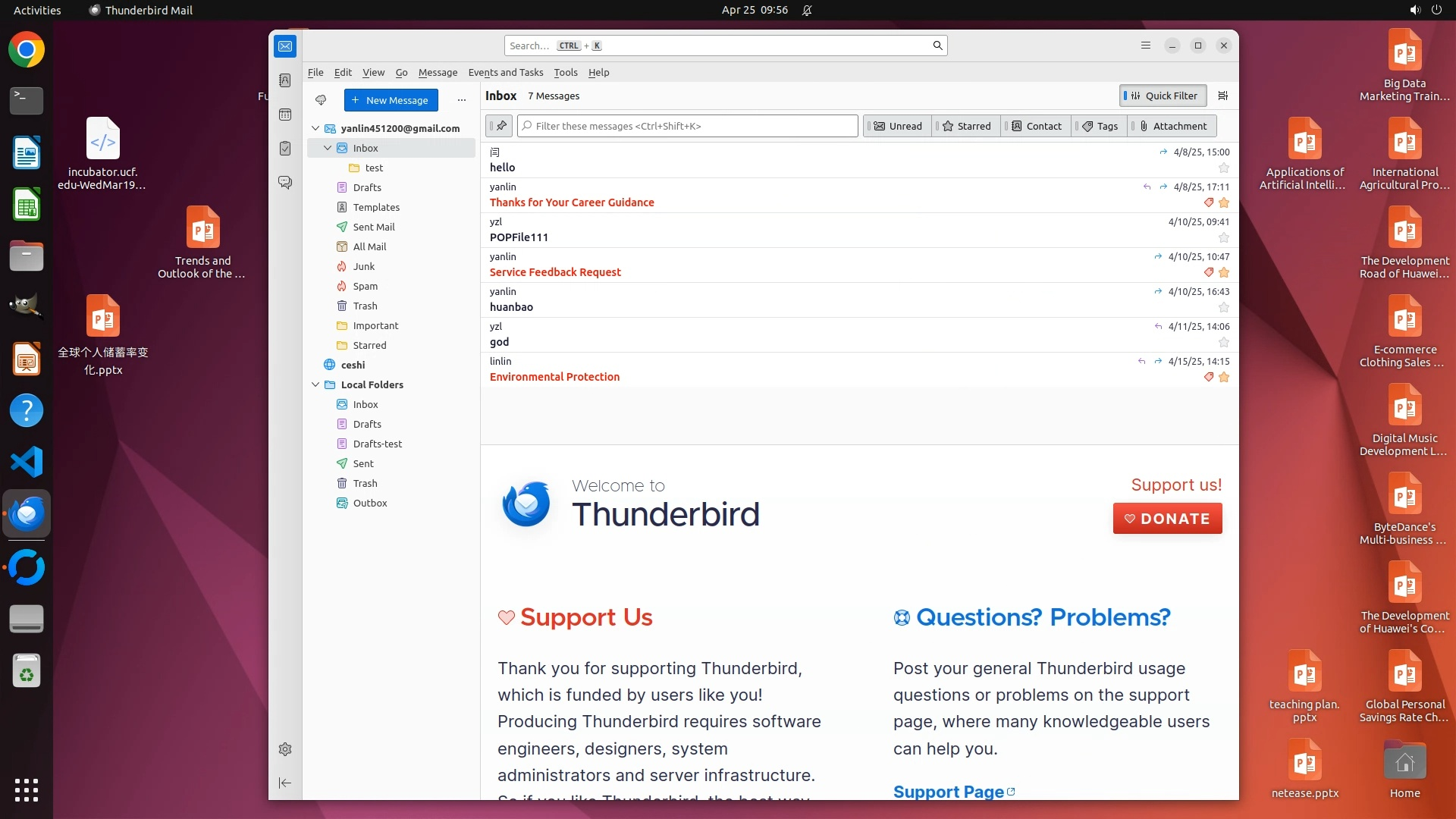Open the Thunderbird settings gear icon
Screen dimensions: 1456x819
click(x=285, y=749)
